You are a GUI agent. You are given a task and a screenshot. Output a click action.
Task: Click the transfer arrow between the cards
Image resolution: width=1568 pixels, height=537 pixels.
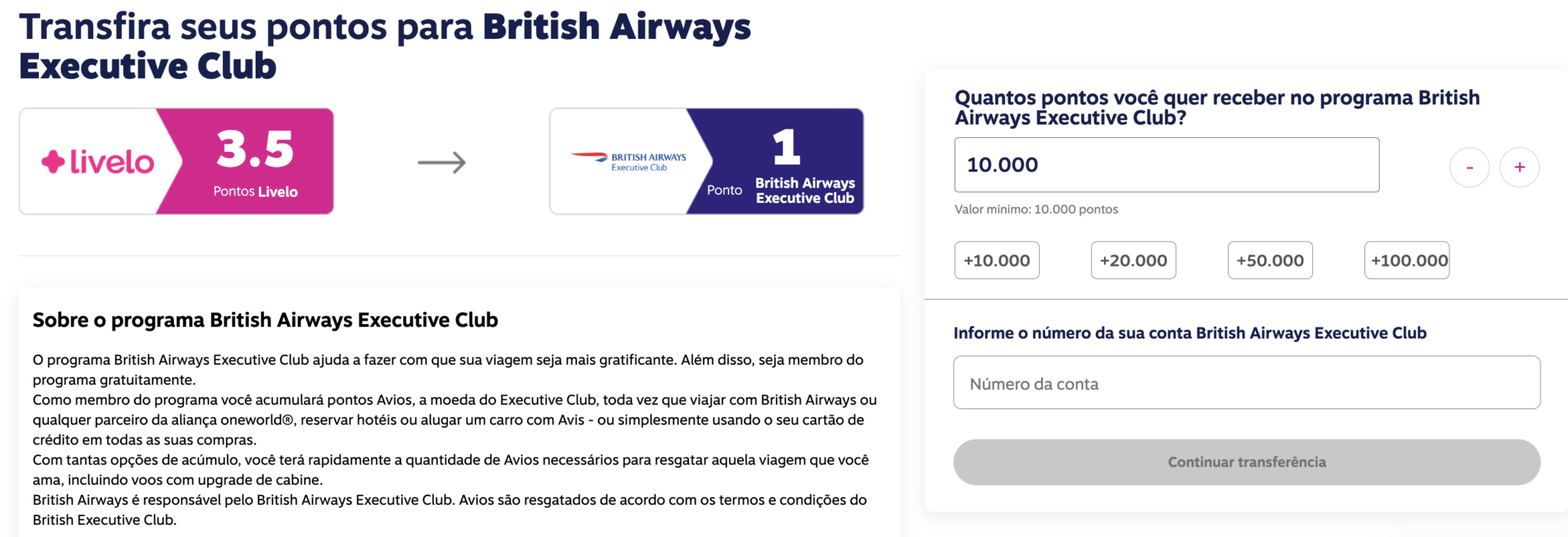(443, 161)
